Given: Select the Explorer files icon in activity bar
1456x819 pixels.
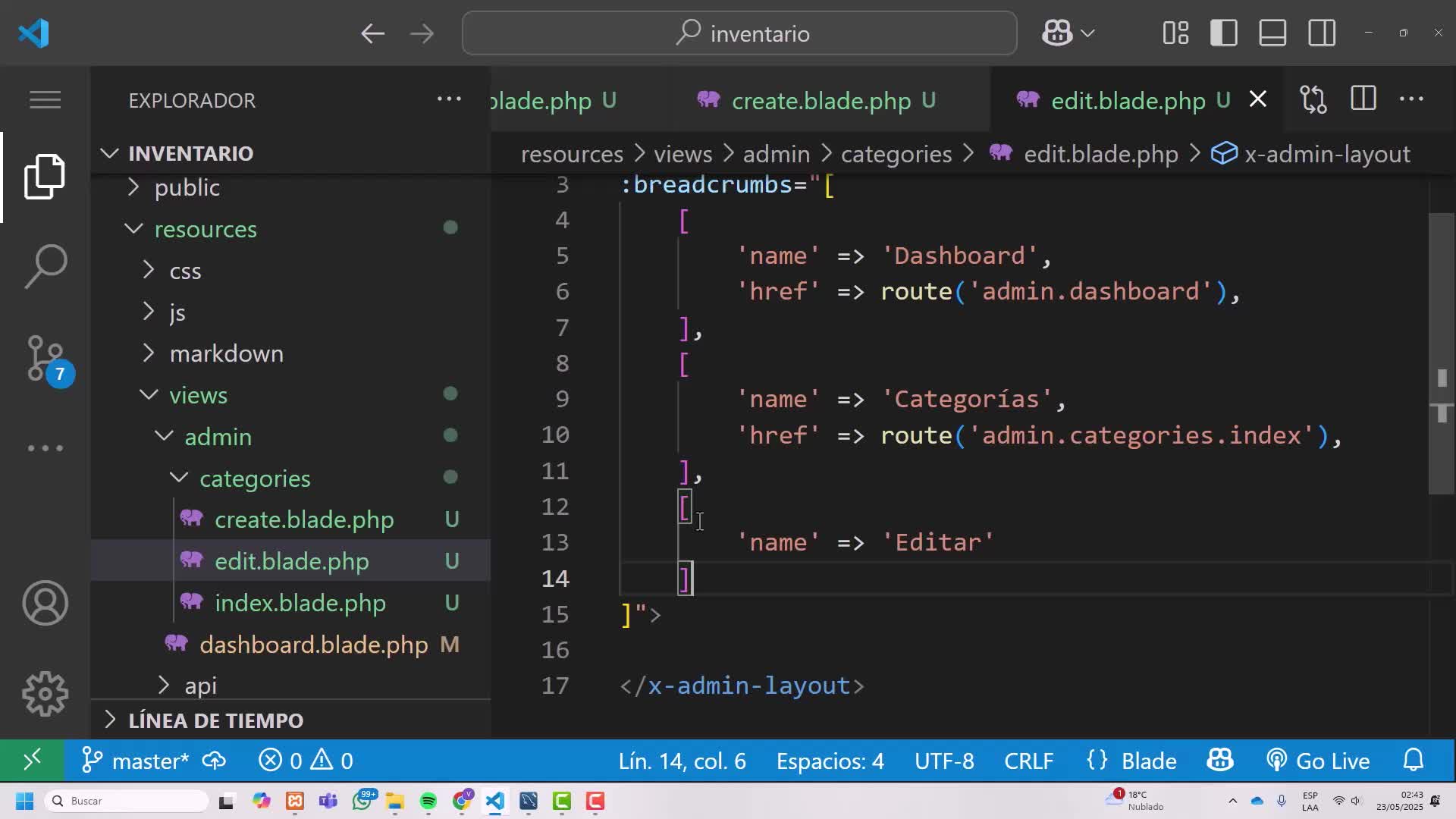Looking at the screenshot, I should click(x=45, y=177).
